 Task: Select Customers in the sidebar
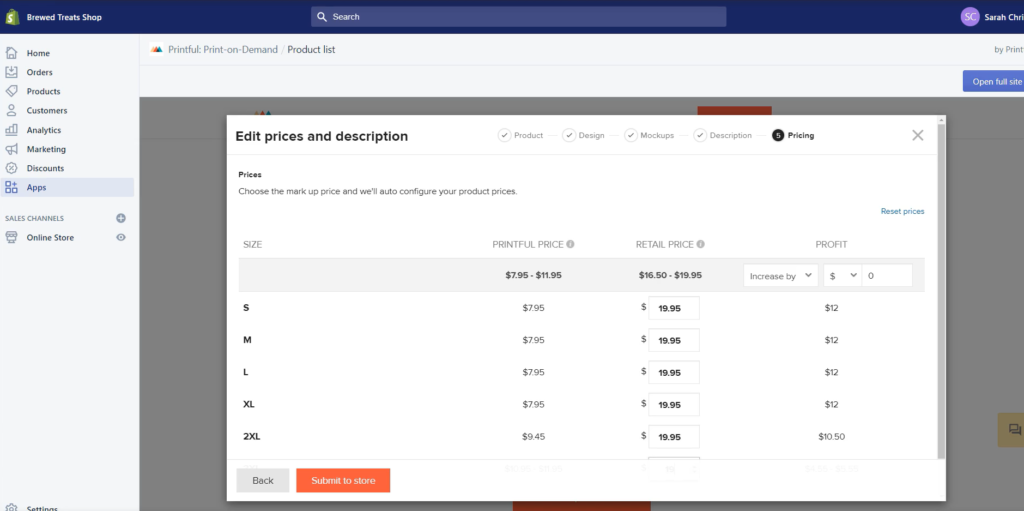click(x=47, y=110)
